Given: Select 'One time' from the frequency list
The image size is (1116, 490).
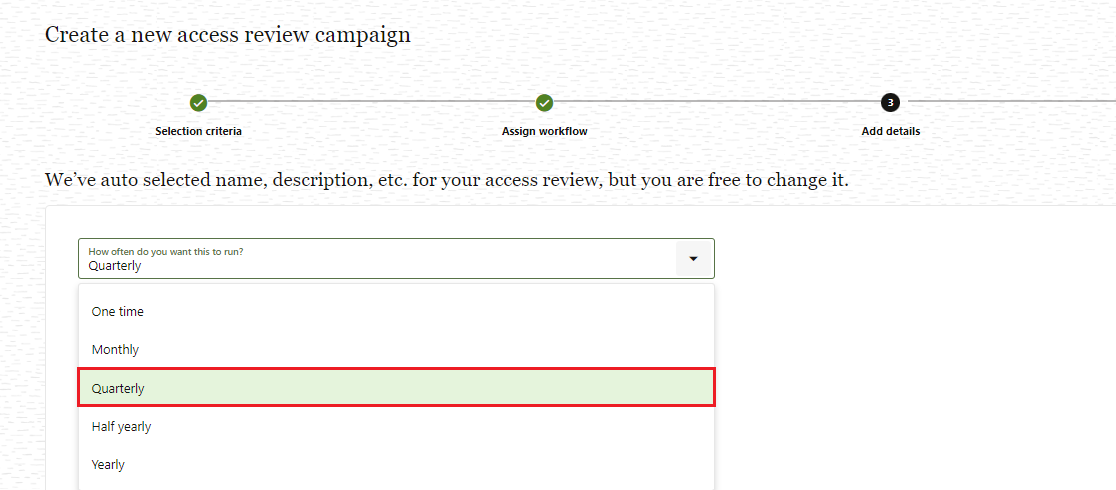Looking at the screenshot, I should [x=396, y=312].
